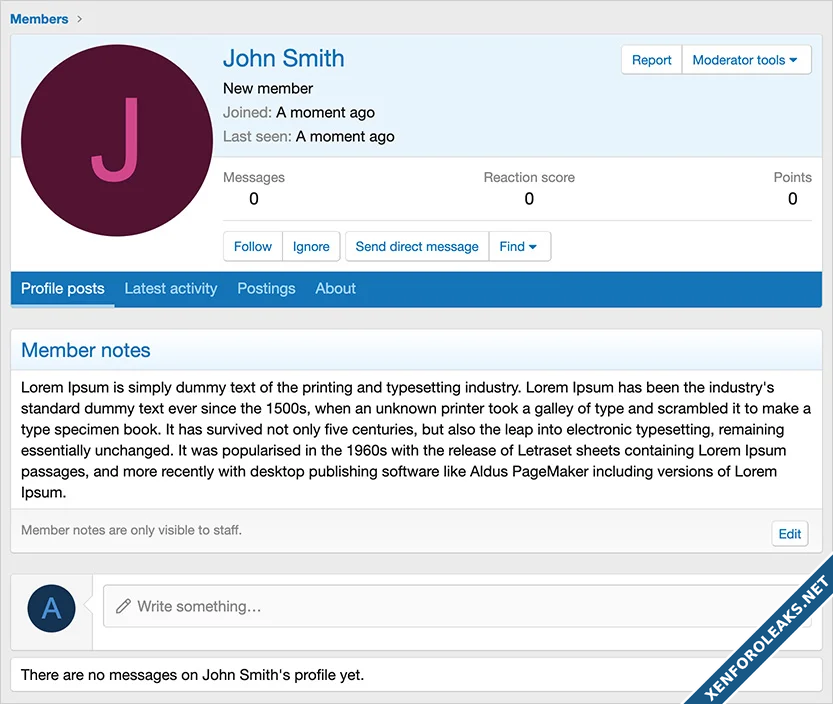Follow John Smith
The image size is (833, 704).
252,246
